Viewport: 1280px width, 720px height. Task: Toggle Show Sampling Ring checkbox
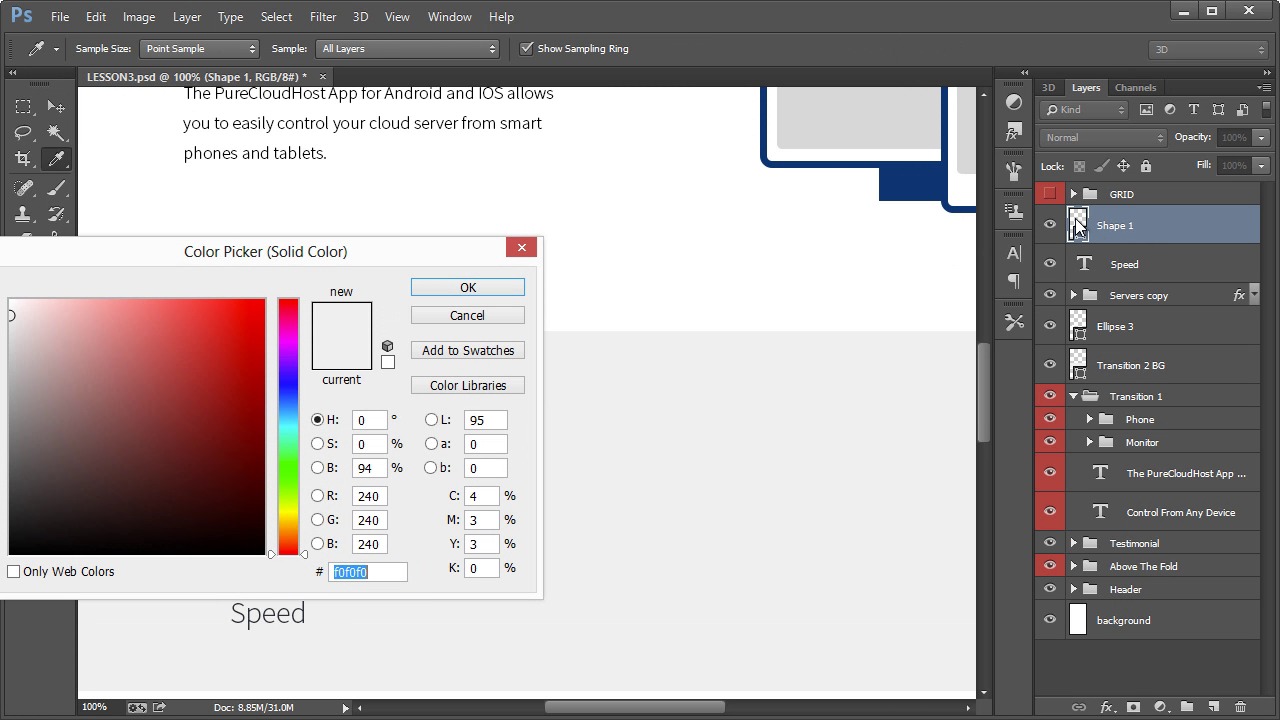(x=527, y=48)
